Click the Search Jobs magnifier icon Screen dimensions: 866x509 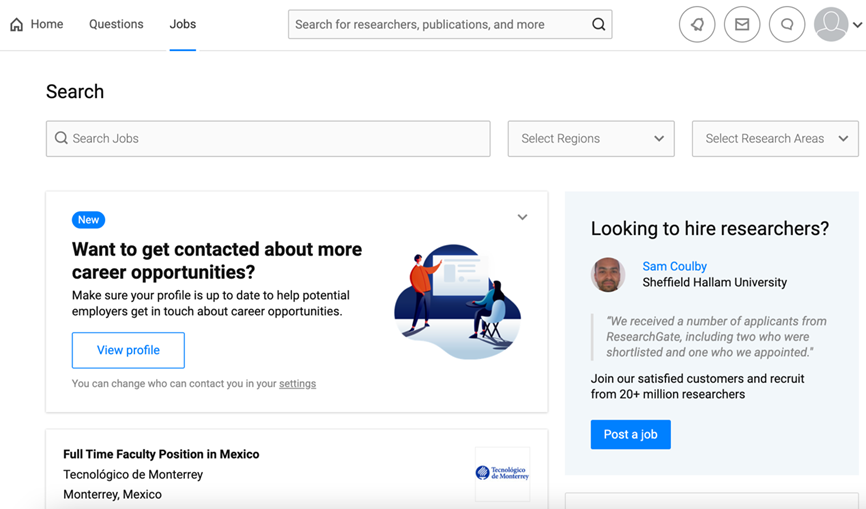(x=61, y=139)
